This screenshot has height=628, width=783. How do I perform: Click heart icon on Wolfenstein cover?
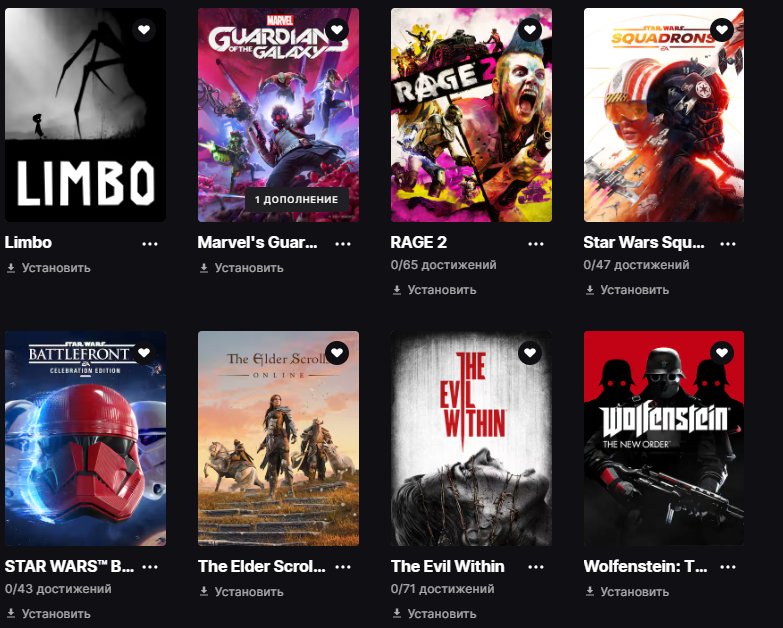coord(722,353)
